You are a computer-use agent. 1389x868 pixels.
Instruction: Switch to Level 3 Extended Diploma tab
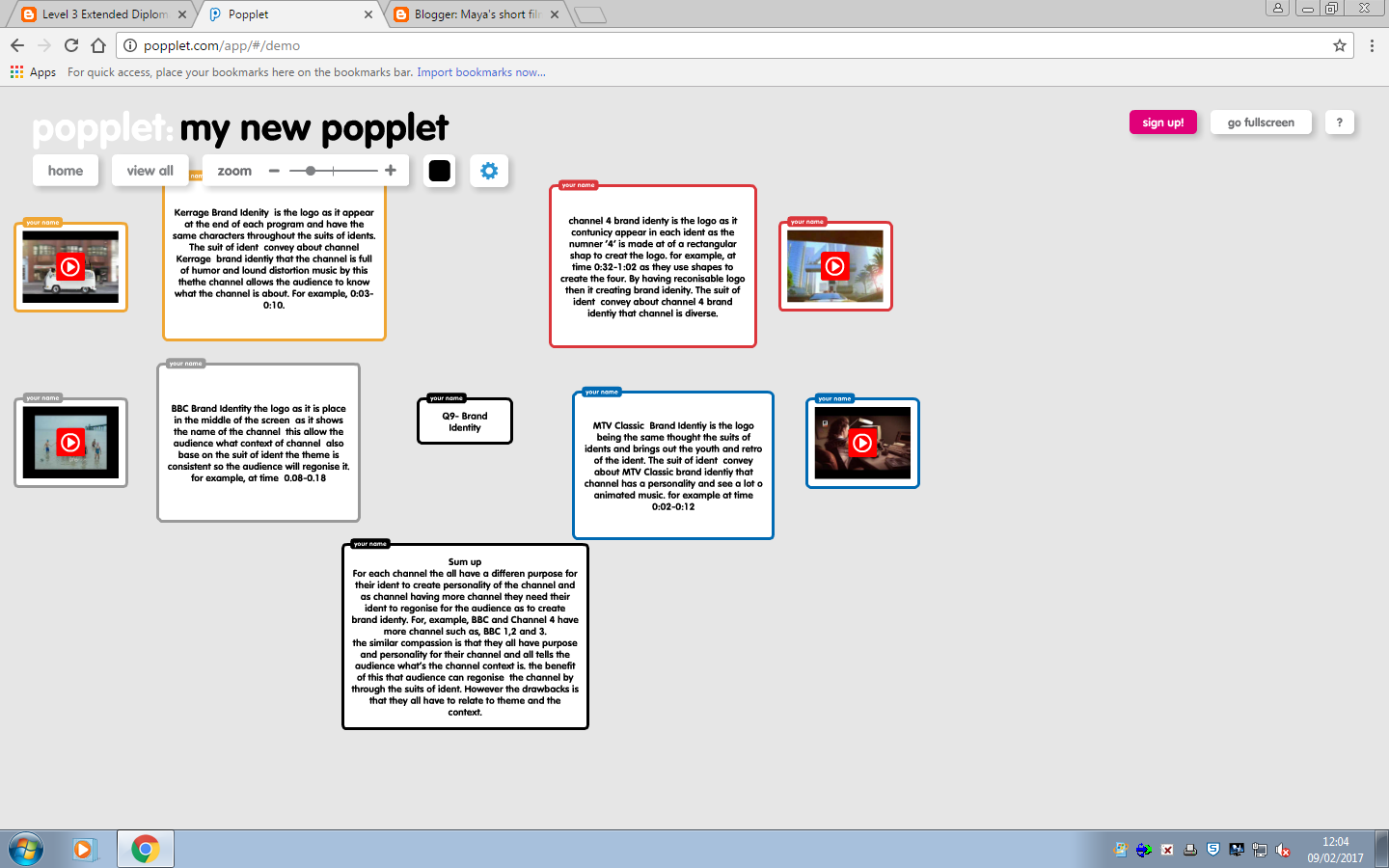tap(104, 14)
